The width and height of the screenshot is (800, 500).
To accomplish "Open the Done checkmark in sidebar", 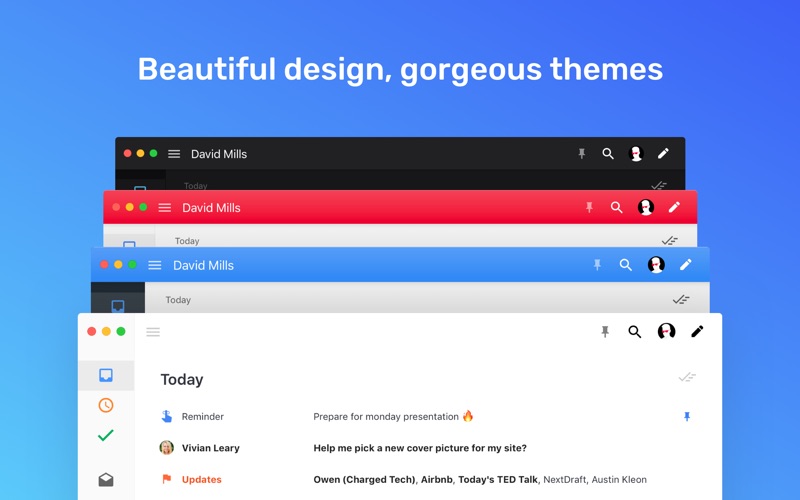I will (106, 435).
